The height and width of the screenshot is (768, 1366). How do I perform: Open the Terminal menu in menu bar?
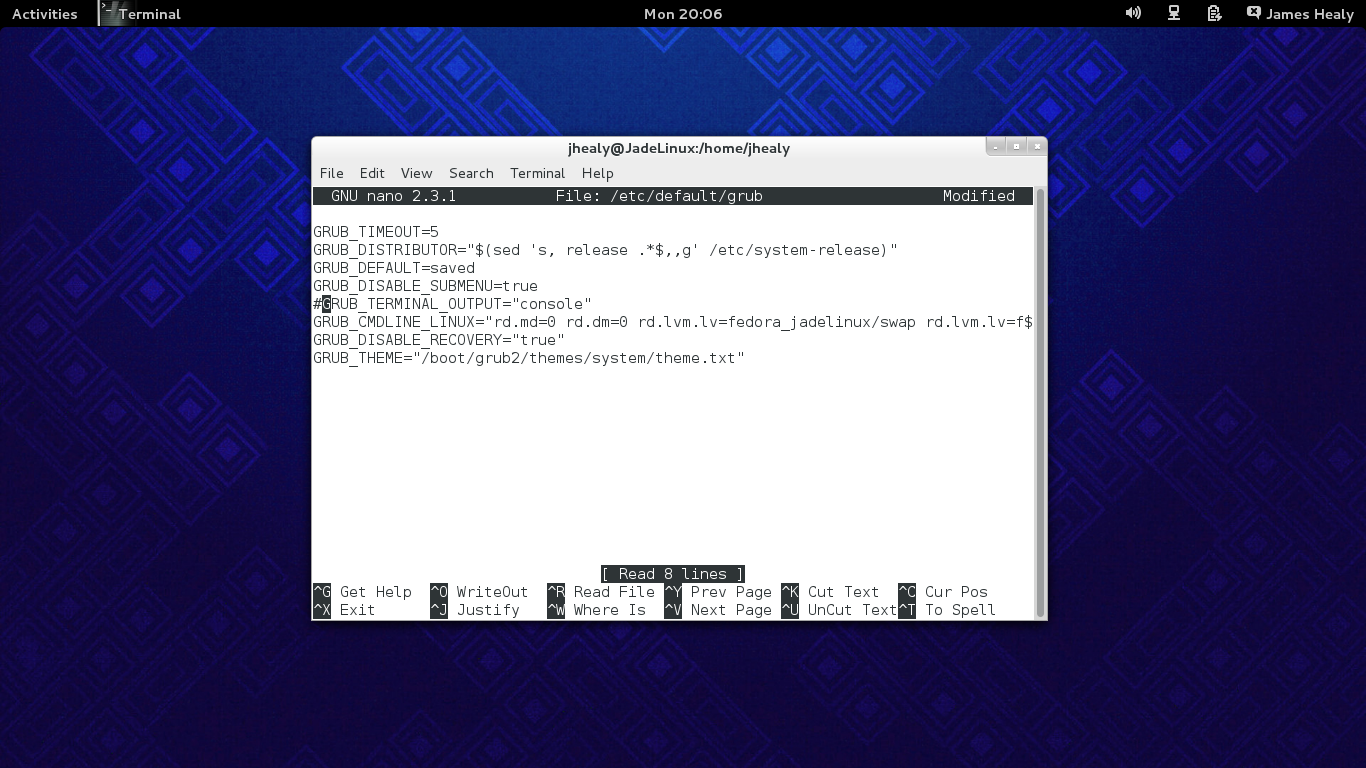coord(537,173)
